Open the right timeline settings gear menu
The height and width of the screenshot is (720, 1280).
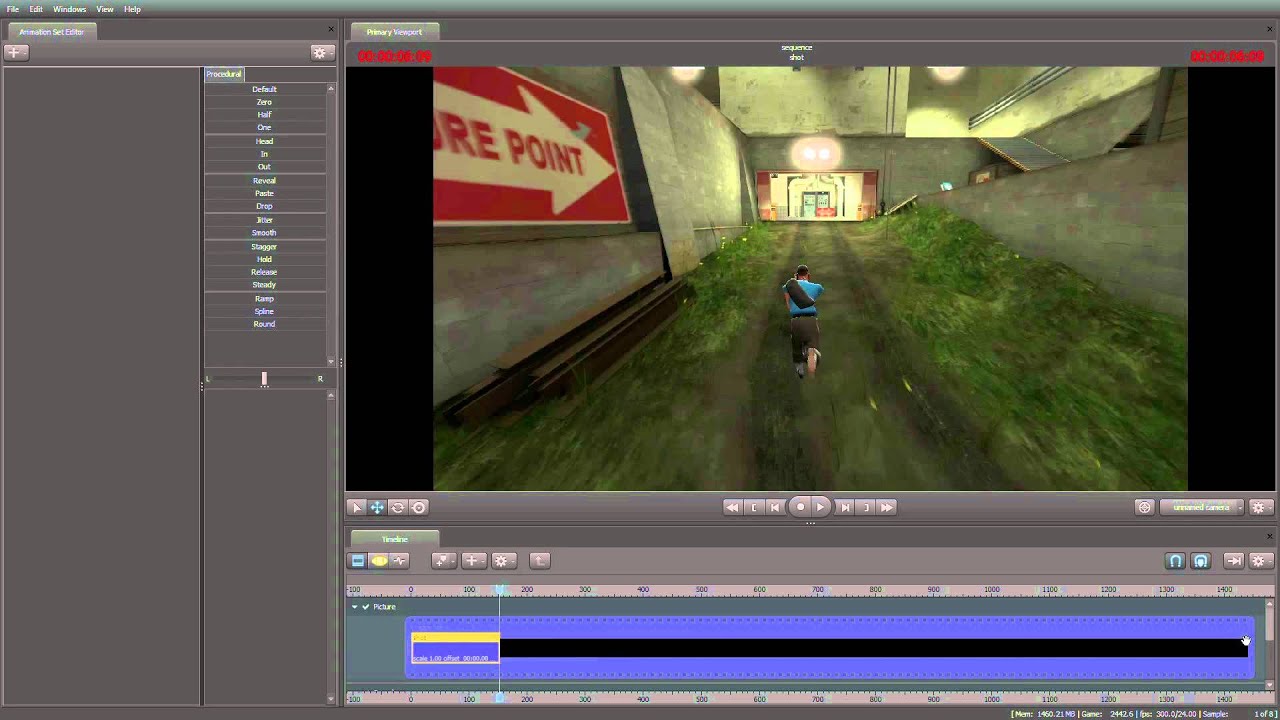1261,561
